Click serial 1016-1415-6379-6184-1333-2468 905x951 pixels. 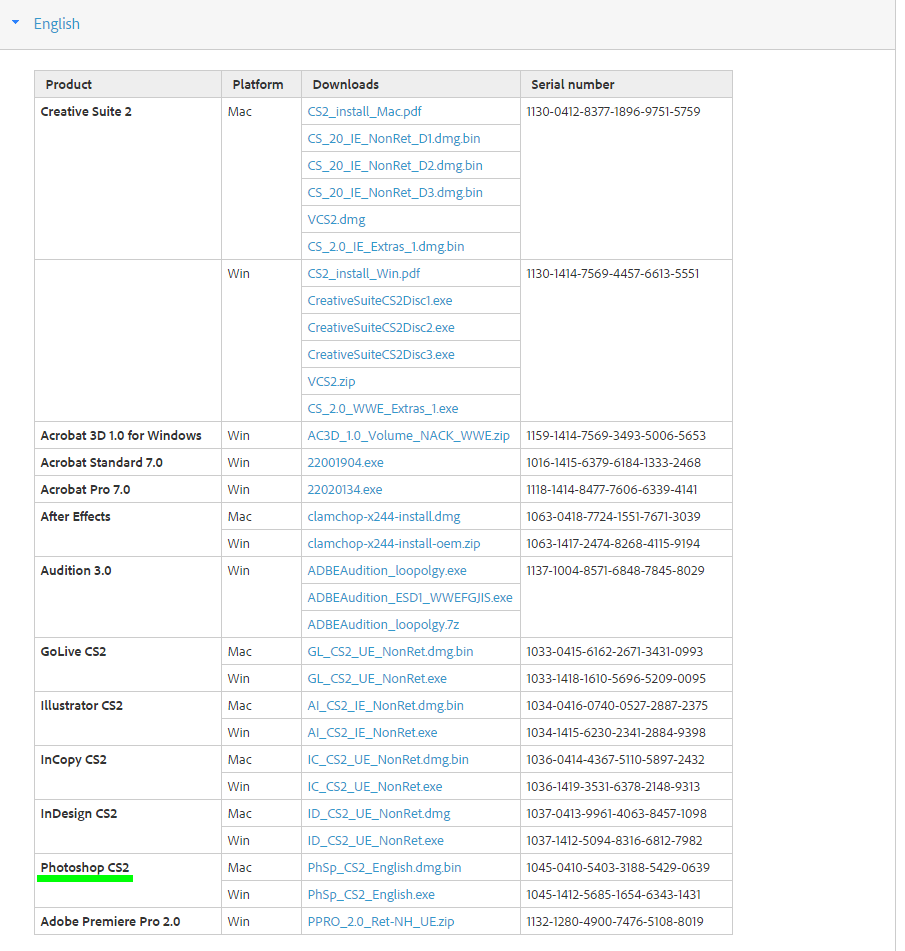(x=613, y=463)
